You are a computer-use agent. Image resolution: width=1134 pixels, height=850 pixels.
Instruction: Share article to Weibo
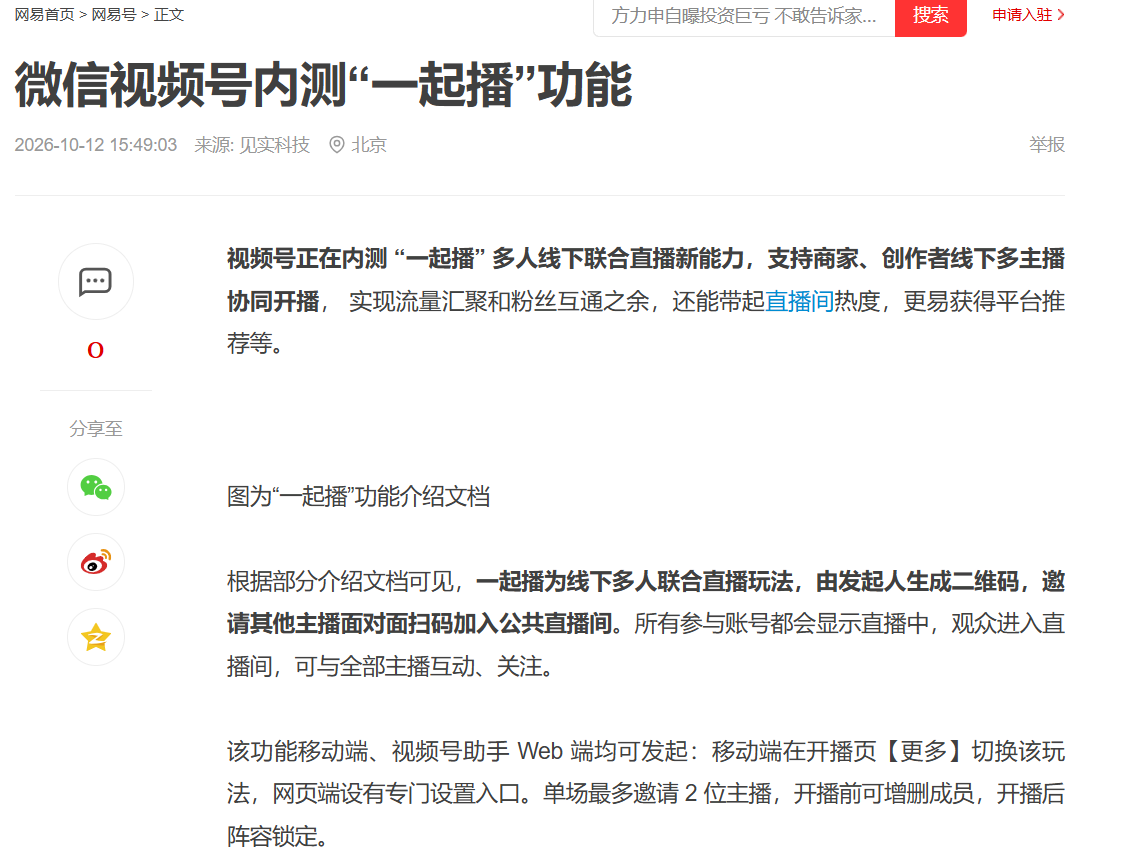click(x=95, y=562)
